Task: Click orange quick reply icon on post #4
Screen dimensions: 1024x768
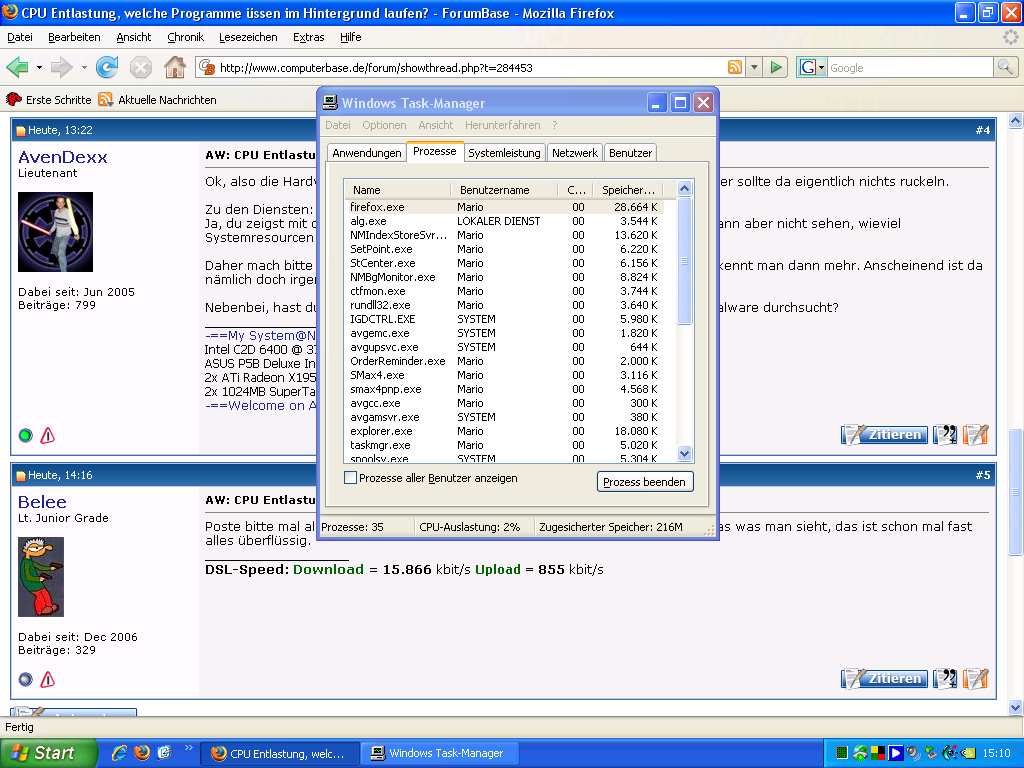Action: (975, 434)
